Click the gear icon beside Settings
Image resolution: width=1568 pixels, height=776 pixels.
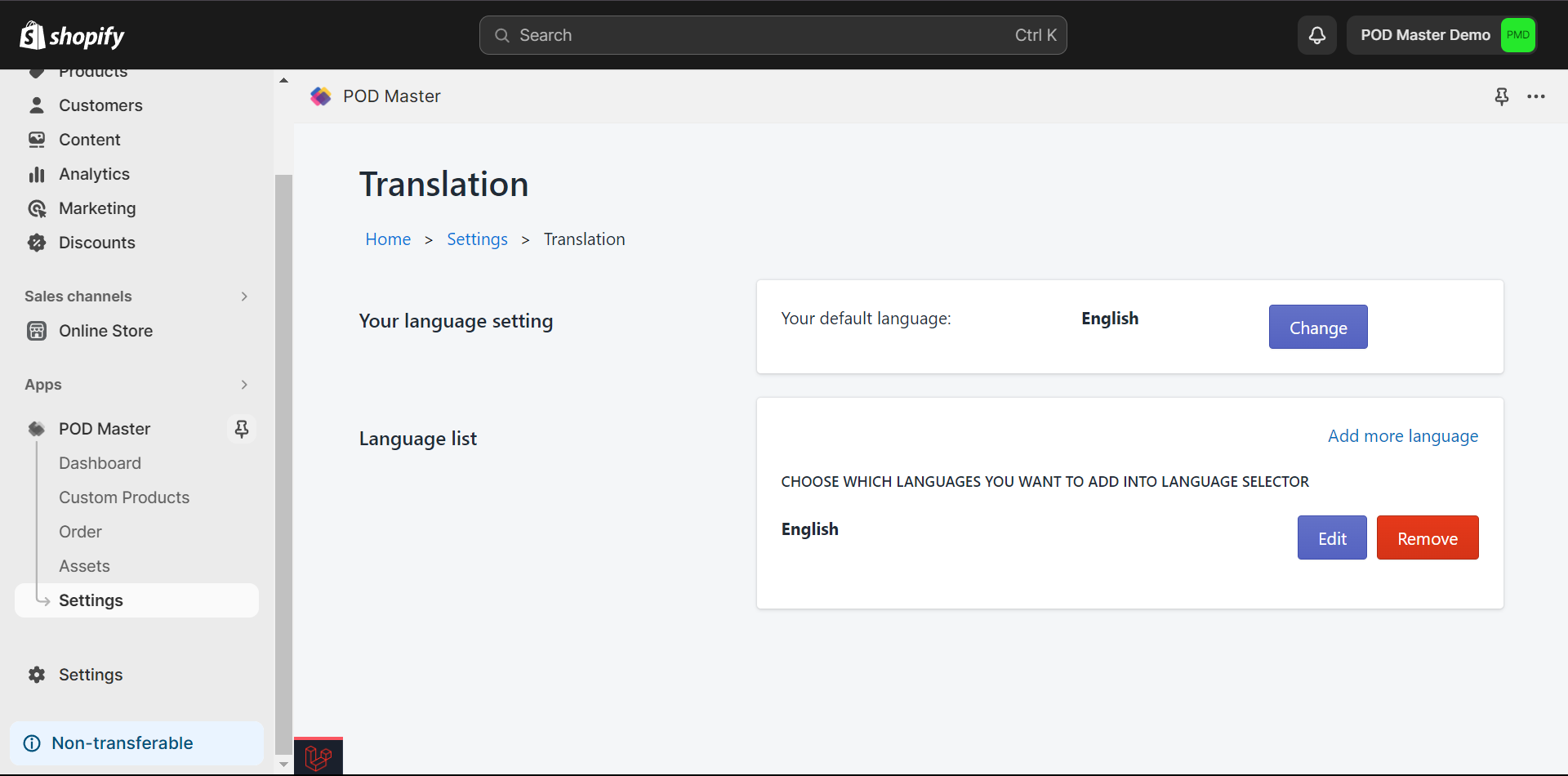(37, 675)
